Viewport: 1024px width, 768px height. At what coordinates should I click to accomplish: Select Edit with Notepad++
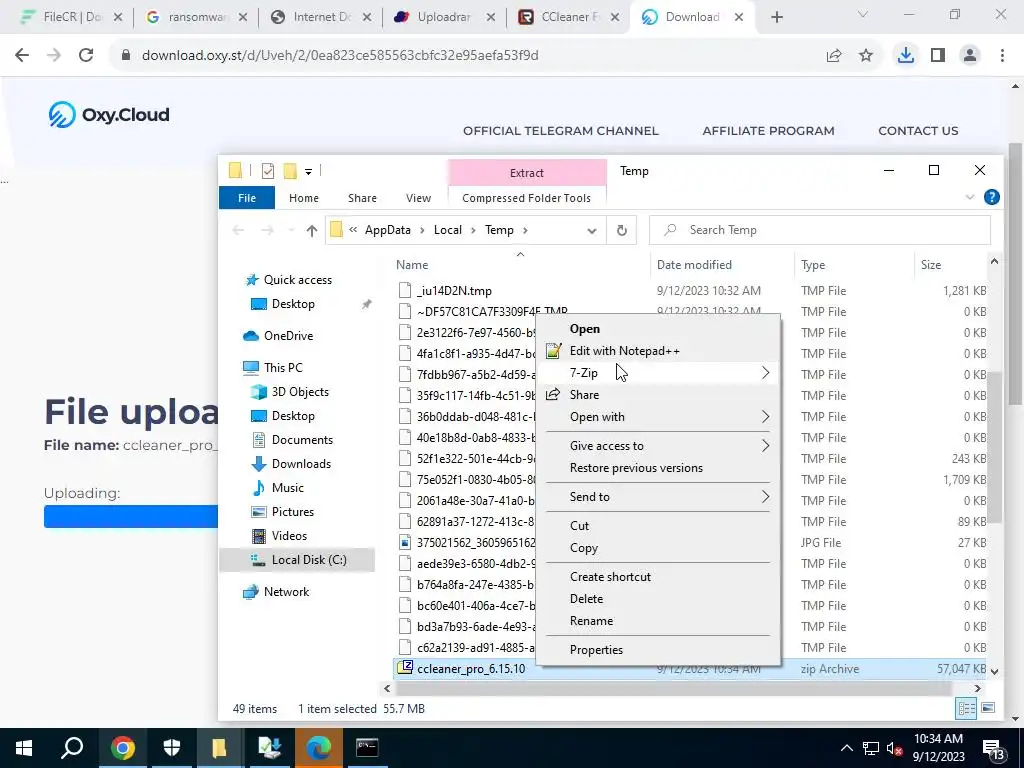tap(658, 351)
